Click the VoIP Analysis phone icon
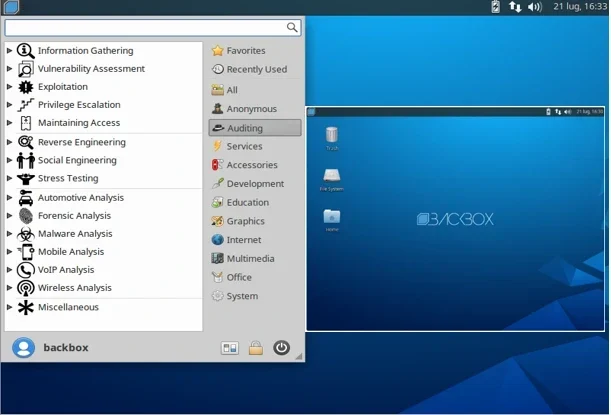Screen dimensions: 611x415 (26, 270)
